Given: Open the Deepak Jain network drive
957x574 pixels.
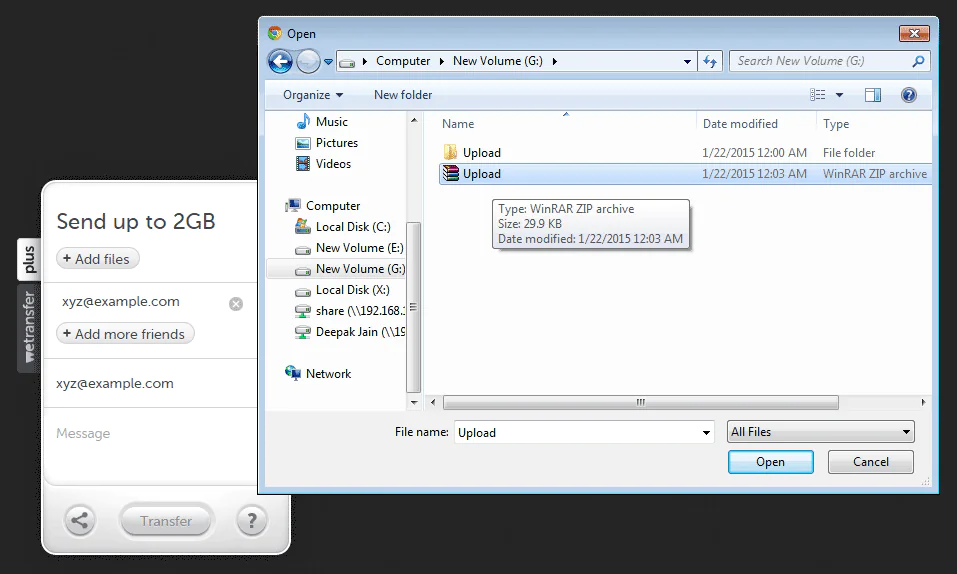Looking at the screenshot, I should click(359, 332).
